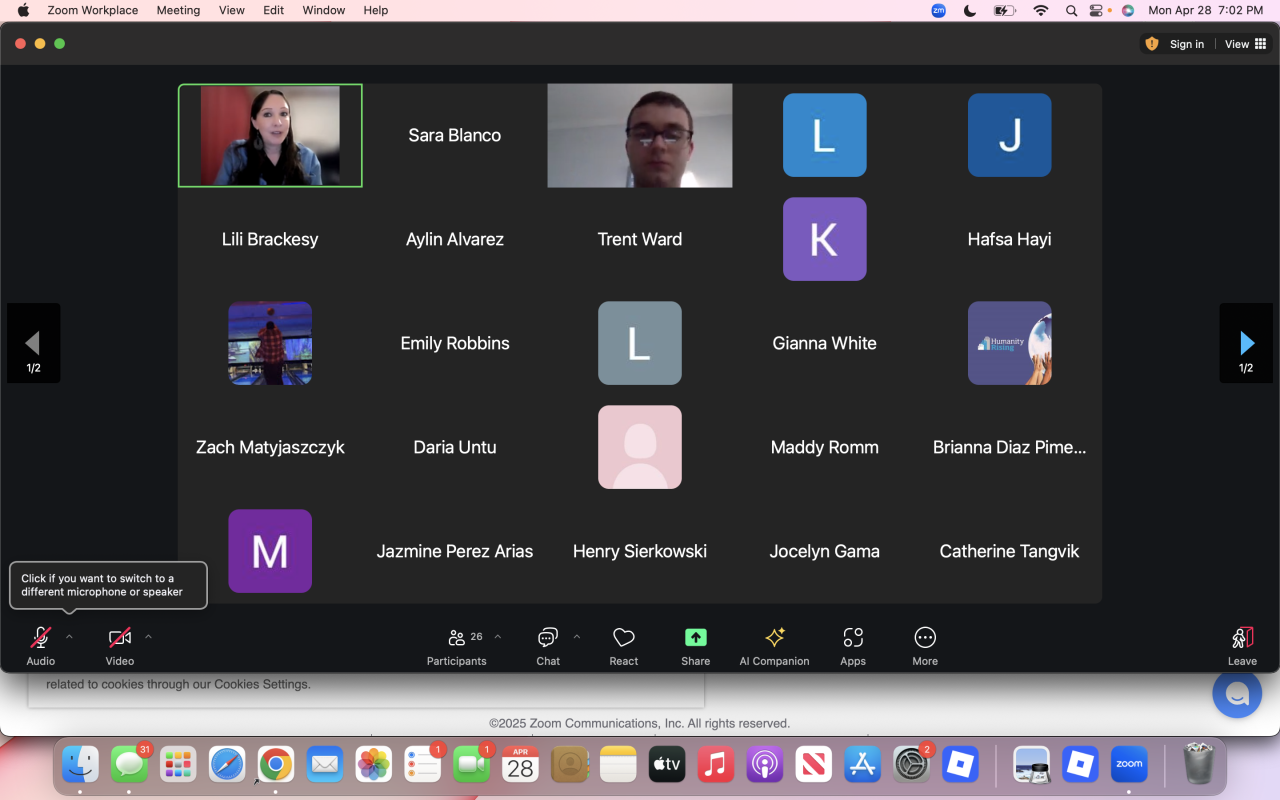Open Siri from the menu bar
The image size is (1280, 800).
pyautogui.click(x=1128, y=10)
